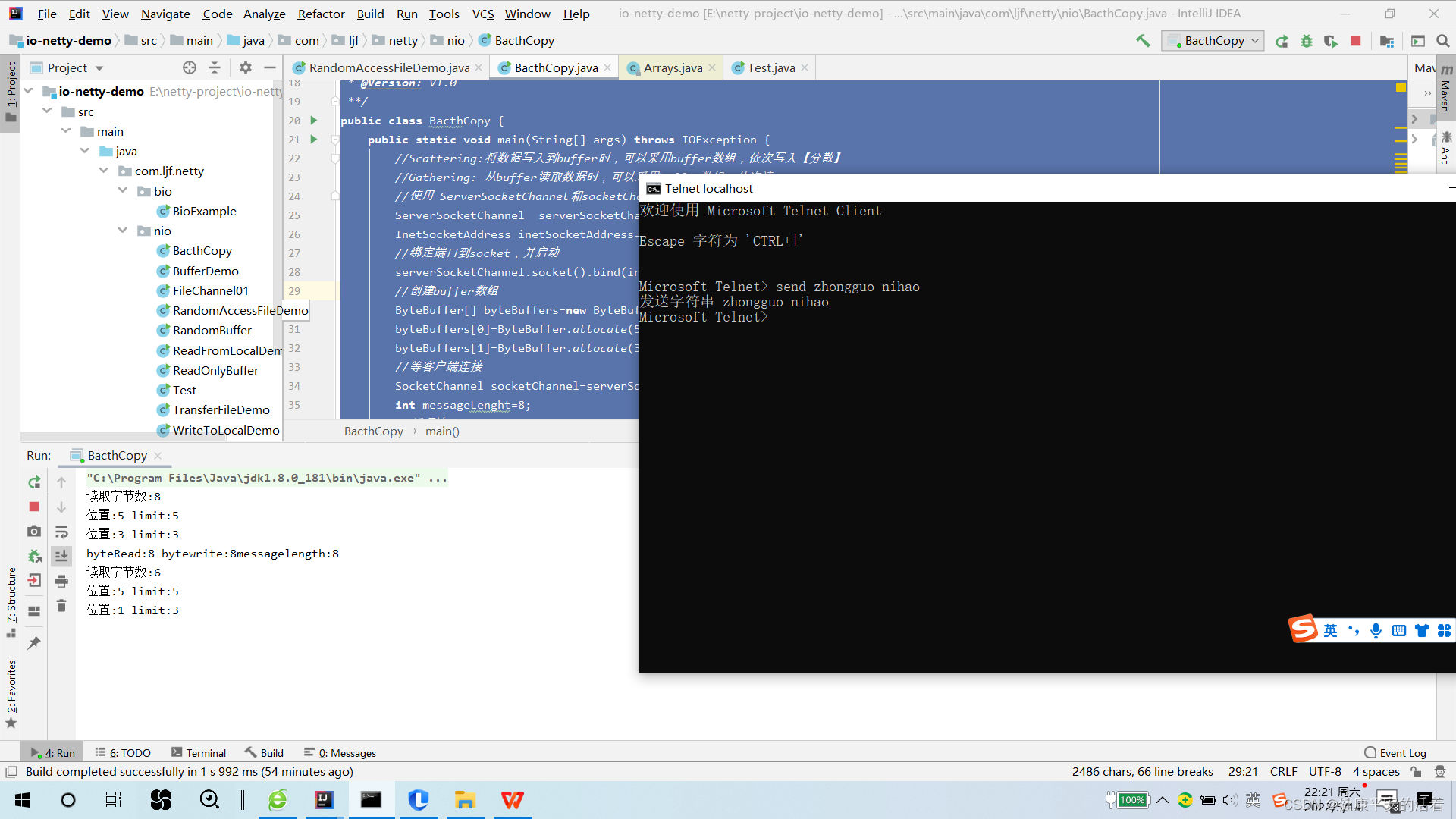Switch to the Arrays.java editor tab

click(672, 67)
